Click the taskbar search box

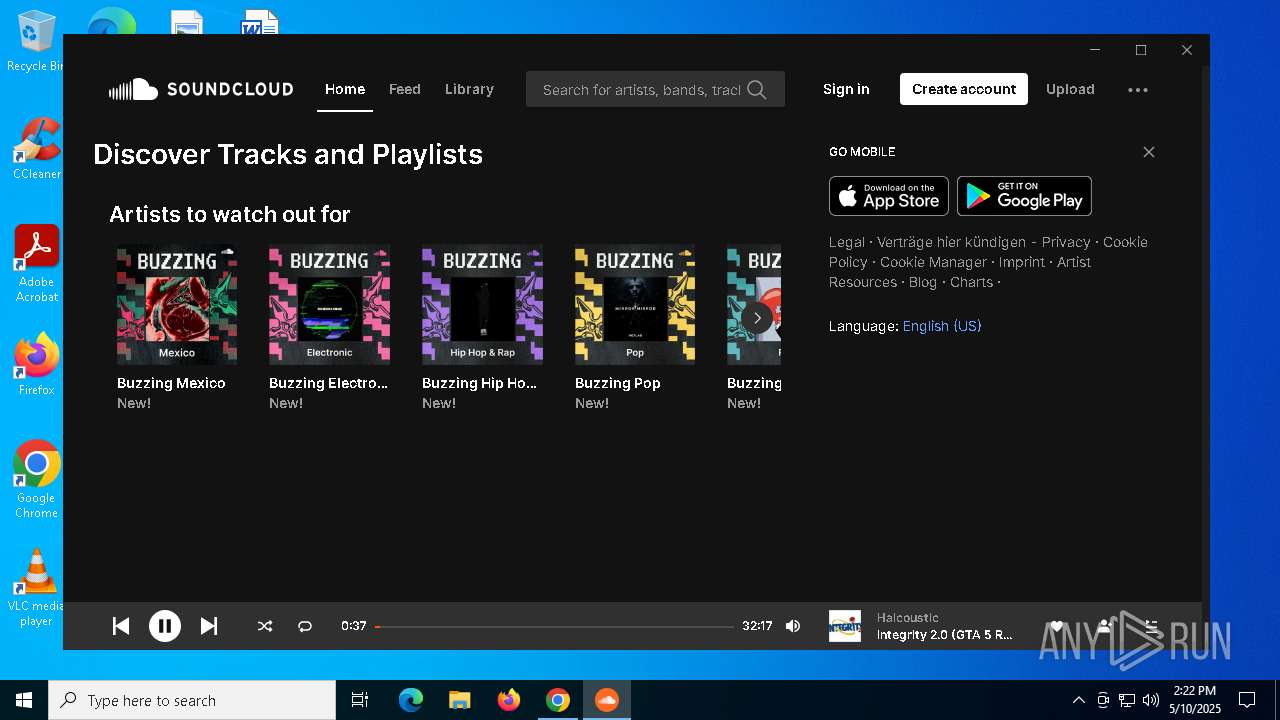[x=192, y=700]
